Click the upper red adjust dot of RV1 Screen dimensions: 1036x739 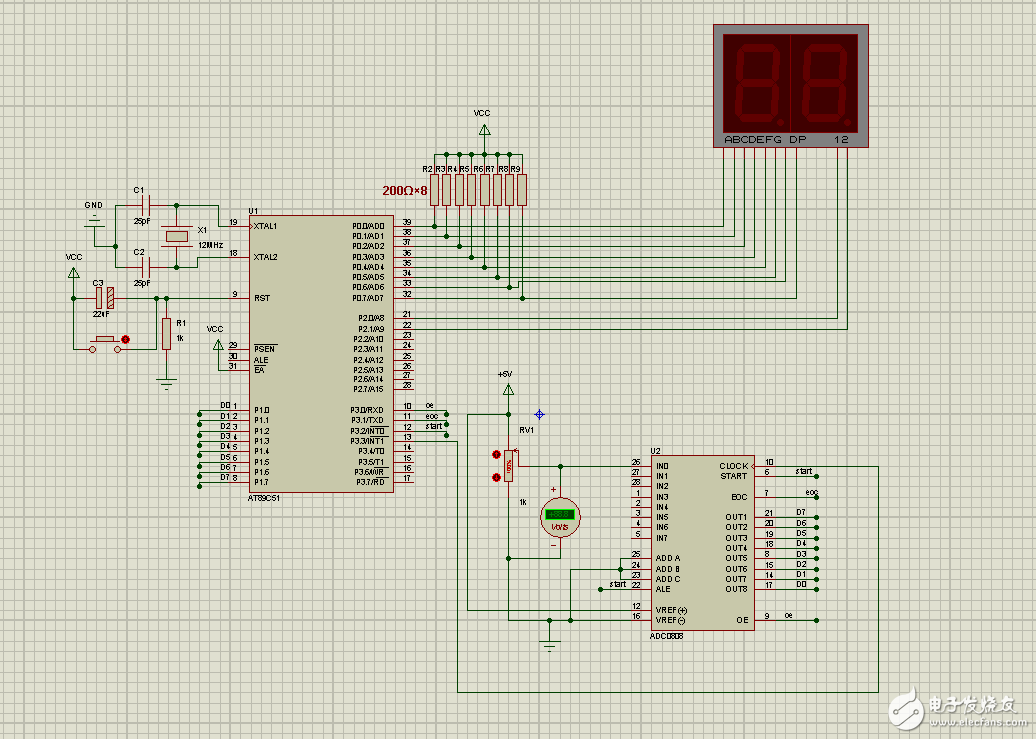(496, 454)
